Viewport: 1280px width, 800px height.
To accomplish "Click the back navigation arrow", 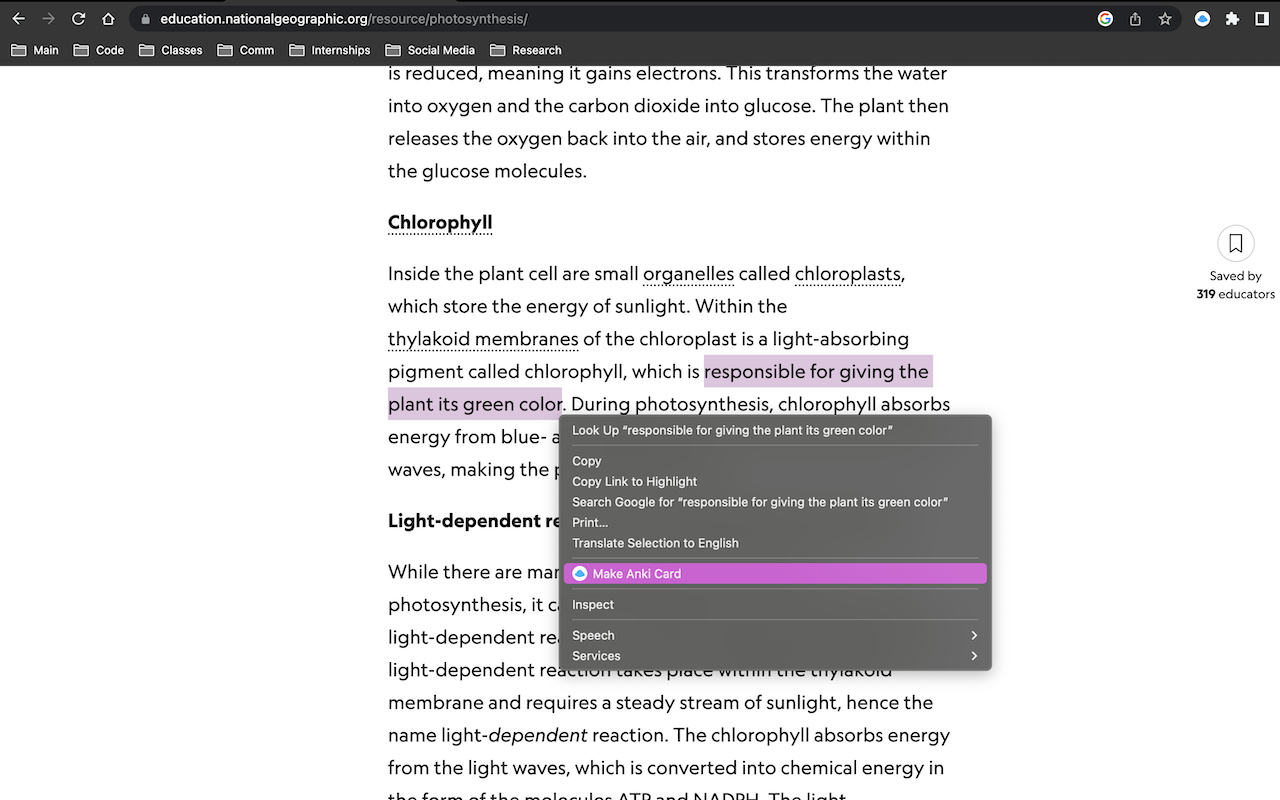I will tap(18, 18).
